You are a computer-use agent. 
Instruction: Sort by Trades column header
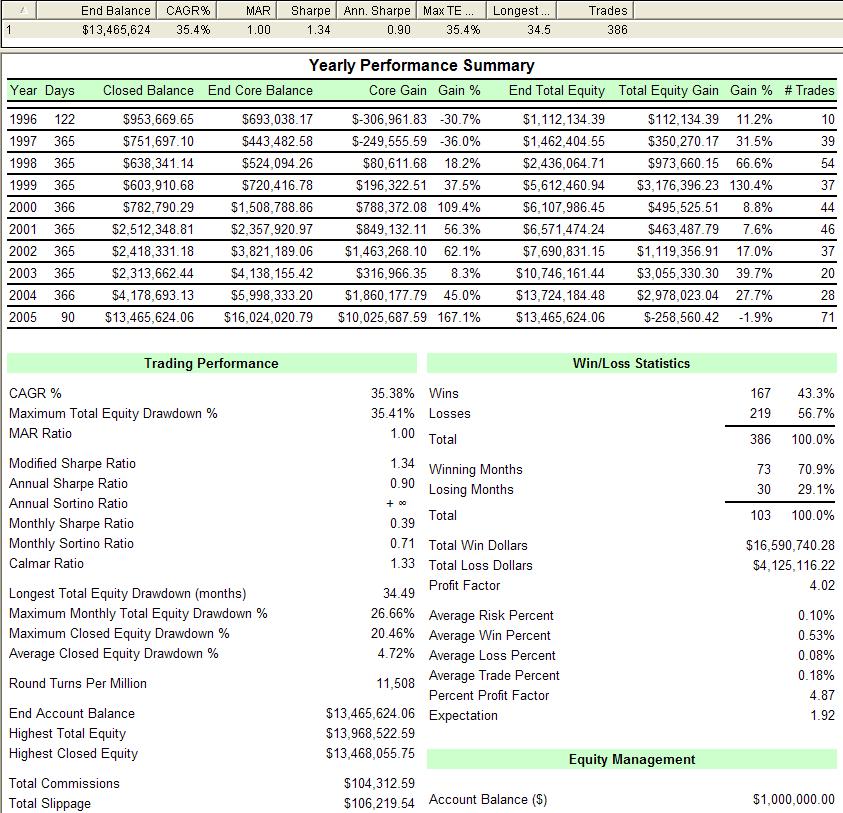[x=608, y=10]
